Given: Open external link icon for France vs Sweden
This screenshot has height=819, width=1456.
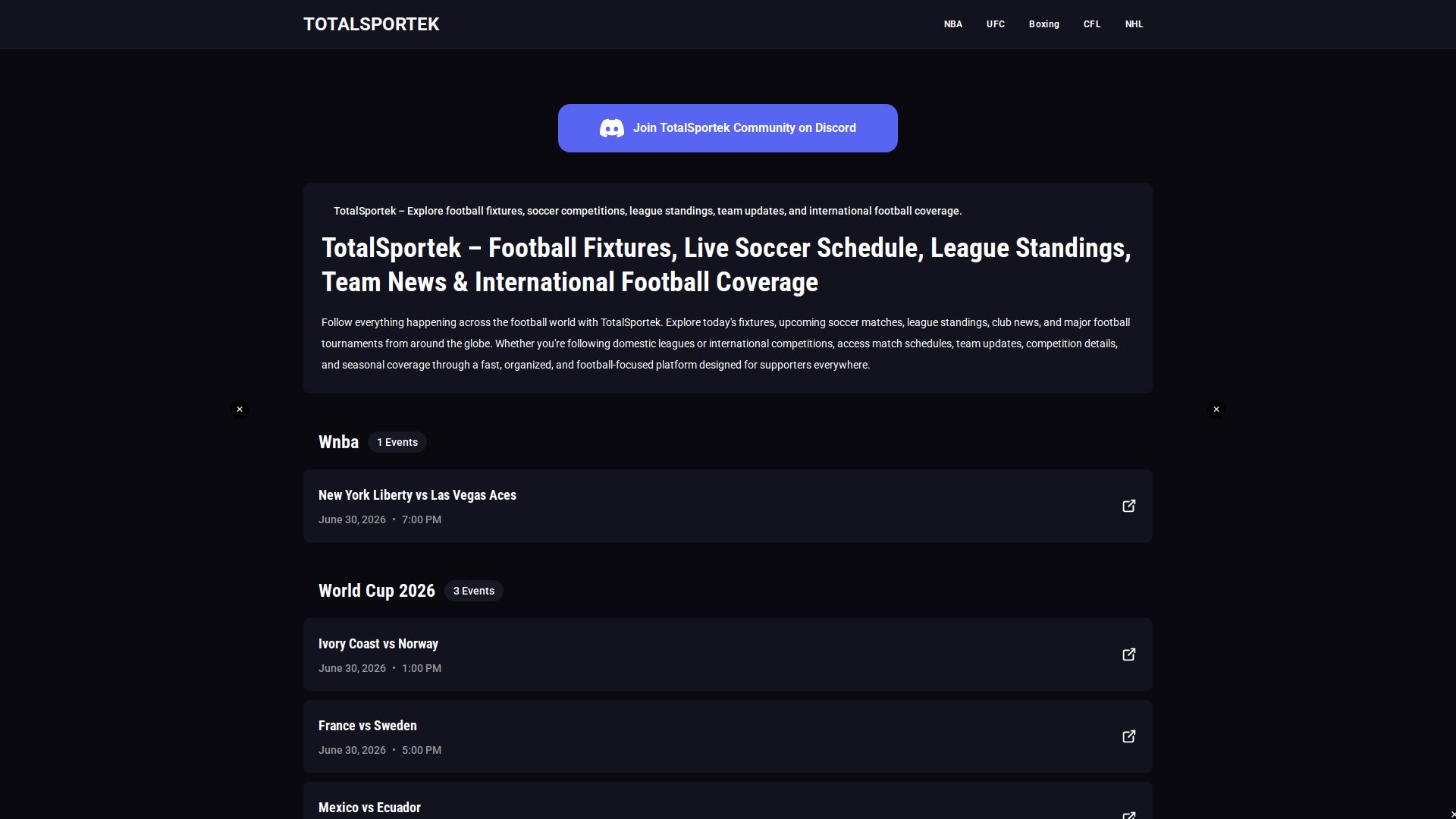Looking at the screenshot, I should click(x=1128, y=736).
